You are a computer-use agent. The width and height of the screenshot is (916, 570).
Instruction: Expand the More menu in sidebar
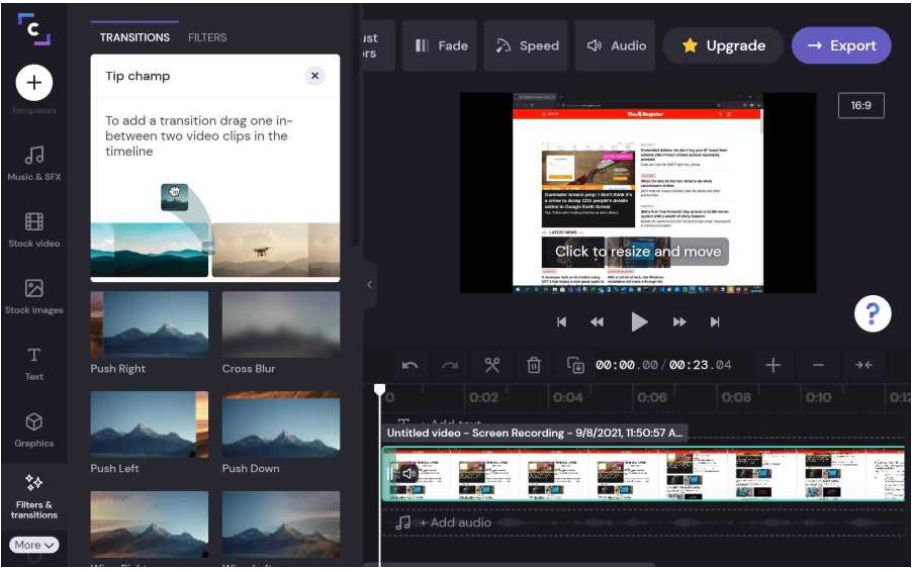click(x=34, y=545)
